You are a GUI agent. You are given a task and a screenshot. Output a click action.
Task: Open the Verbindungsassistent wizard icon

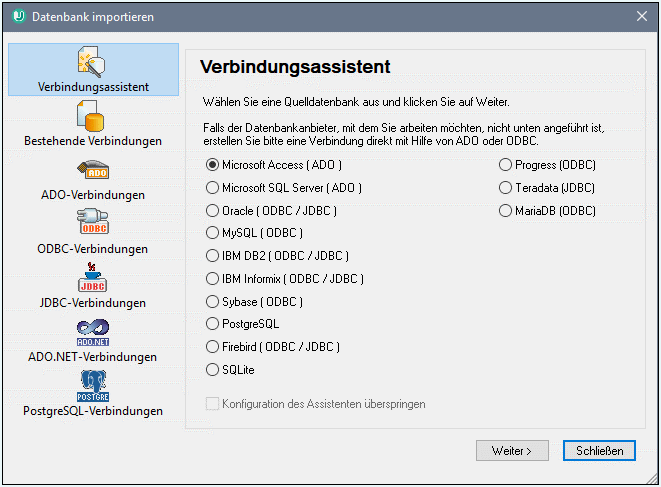93,62
